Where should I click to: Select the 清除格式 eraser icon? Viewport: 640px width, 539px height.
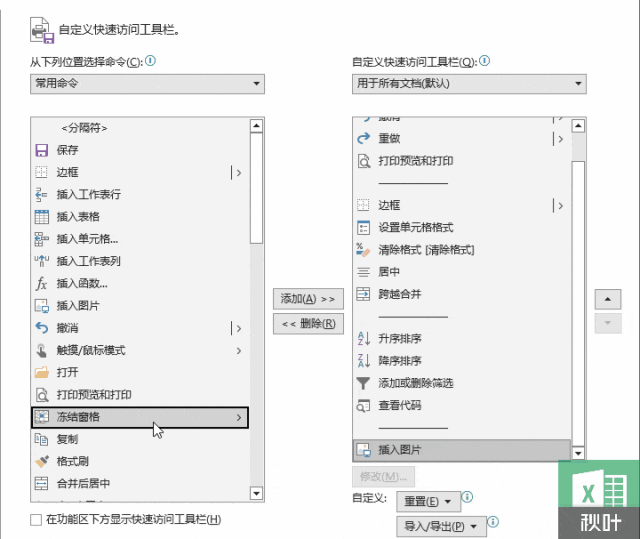(363, 250)
